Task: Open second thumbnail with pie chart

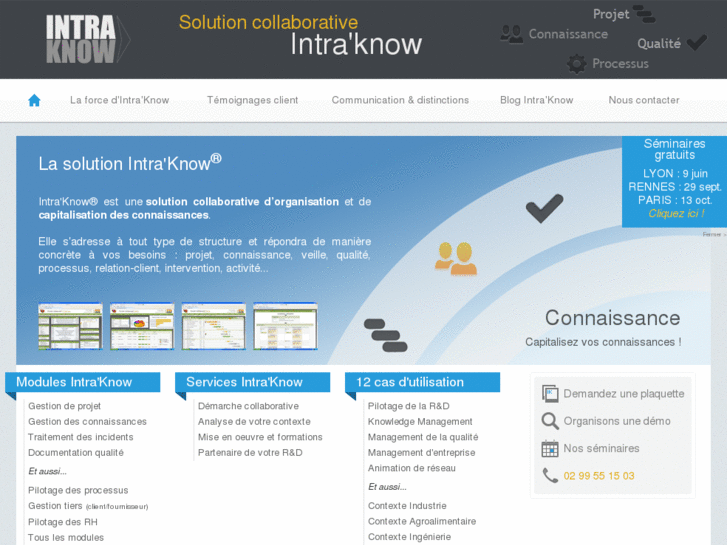Action: (x=142, y=326)
